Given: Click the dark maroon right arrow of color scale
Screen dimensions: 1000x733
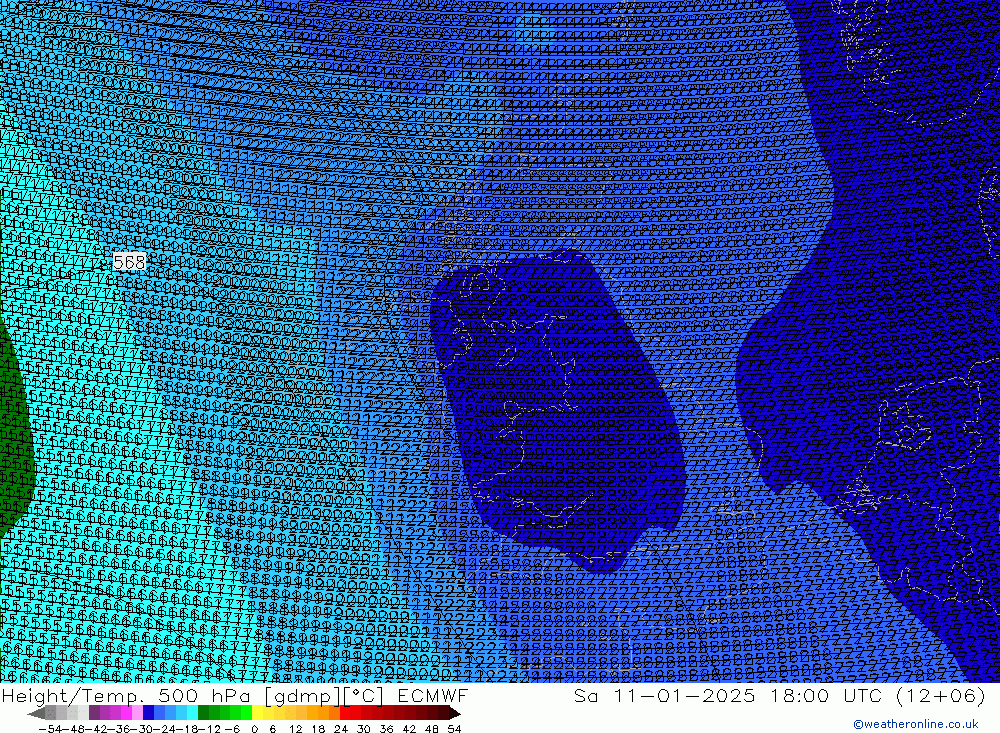Looking at the screenshot, I should pyautogui.click(x=455, y=713).
